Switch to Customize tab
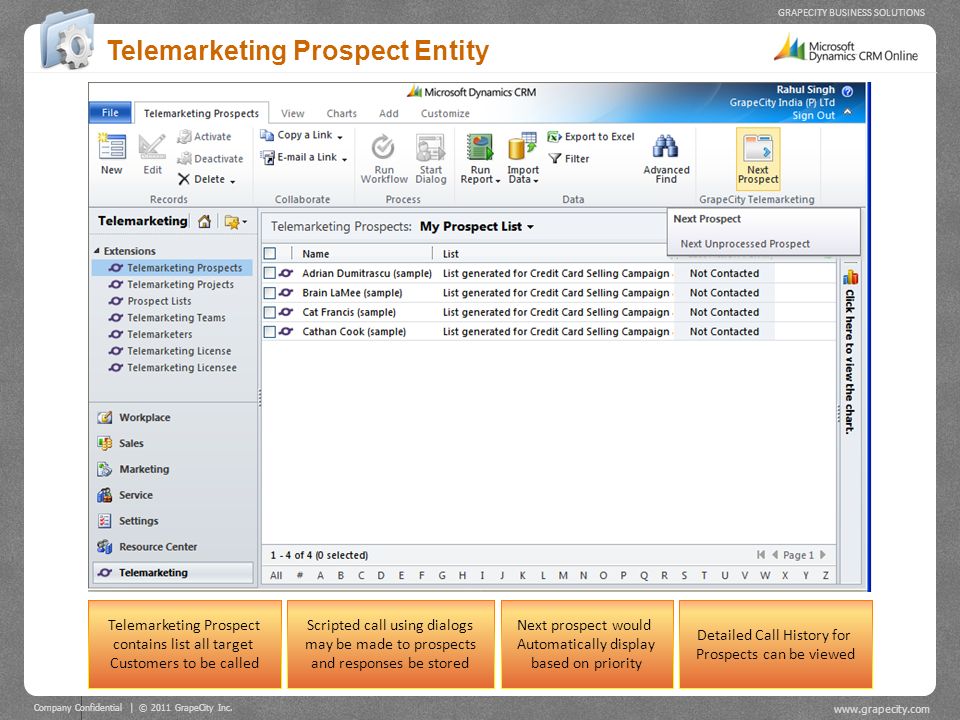The image size is (960, 720). [445, 113]
